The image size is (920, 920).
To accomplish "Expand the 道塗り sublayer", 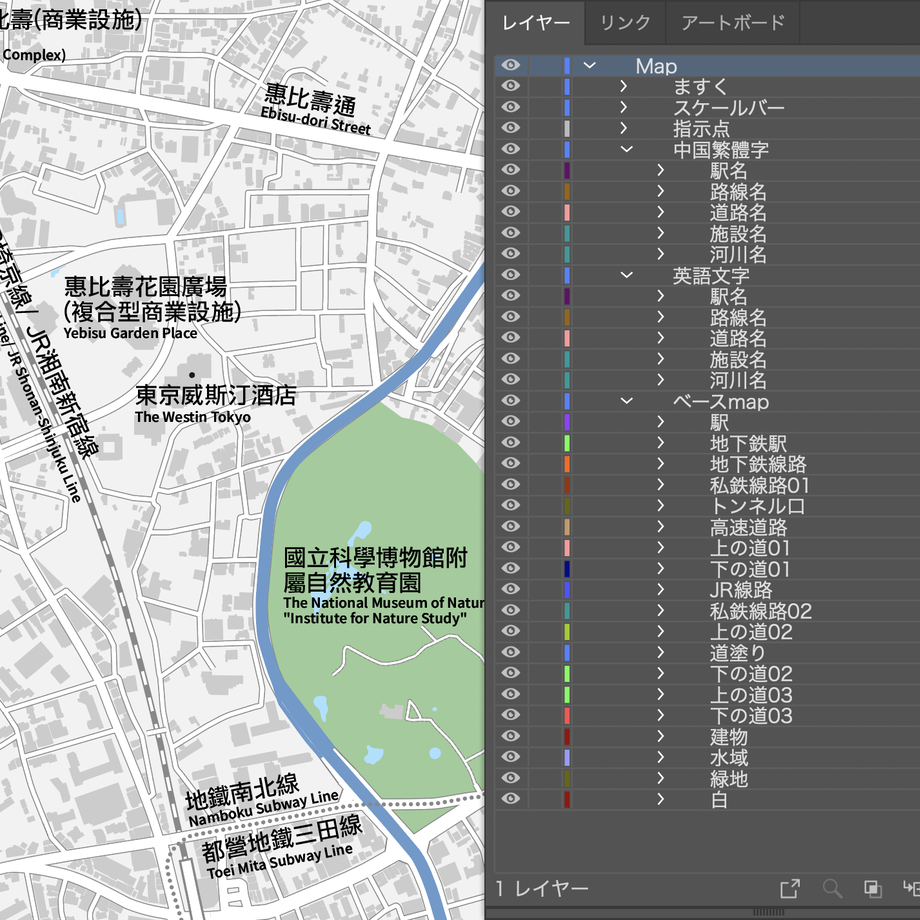I will tap(661, 652).
